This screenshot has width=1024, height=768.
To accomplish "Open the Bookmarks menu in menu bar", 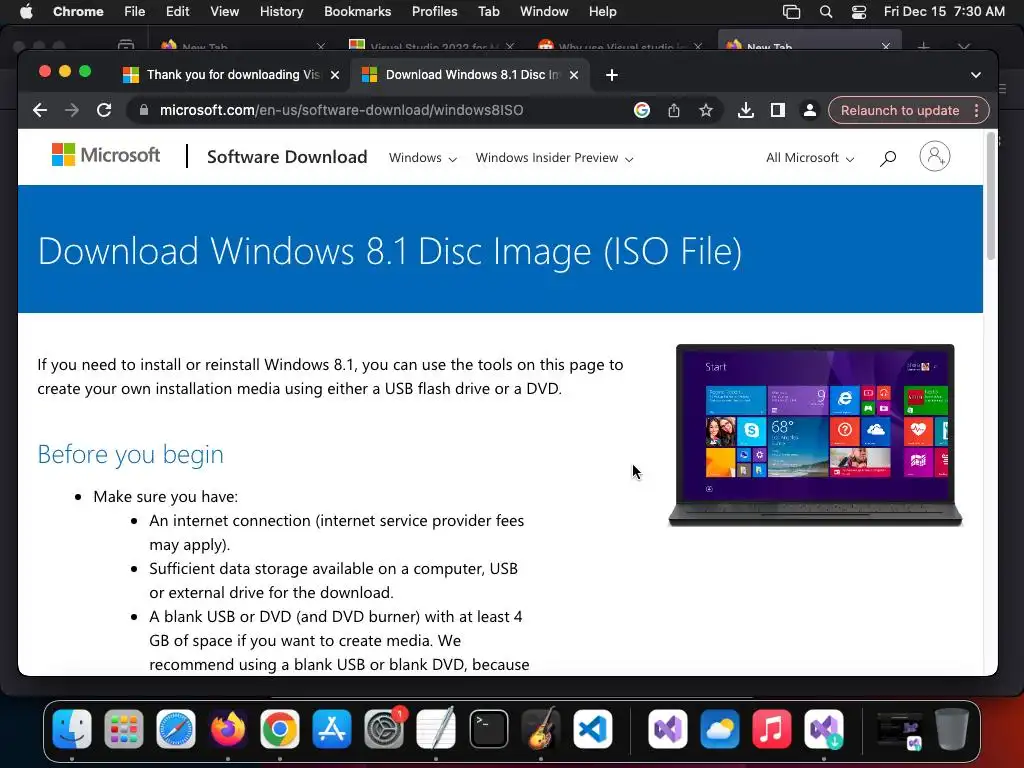I will click(x=357, y=12).
